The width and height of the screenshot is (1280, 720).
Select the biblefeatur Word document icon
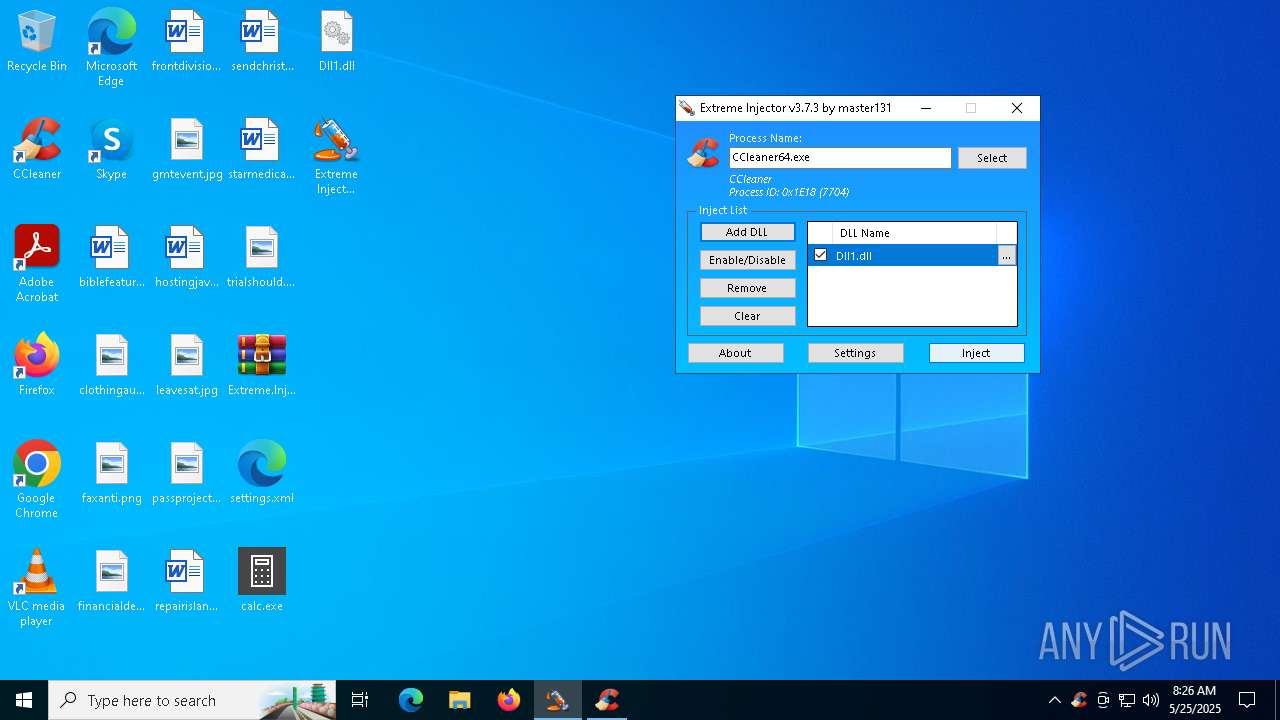coord(112,258)
